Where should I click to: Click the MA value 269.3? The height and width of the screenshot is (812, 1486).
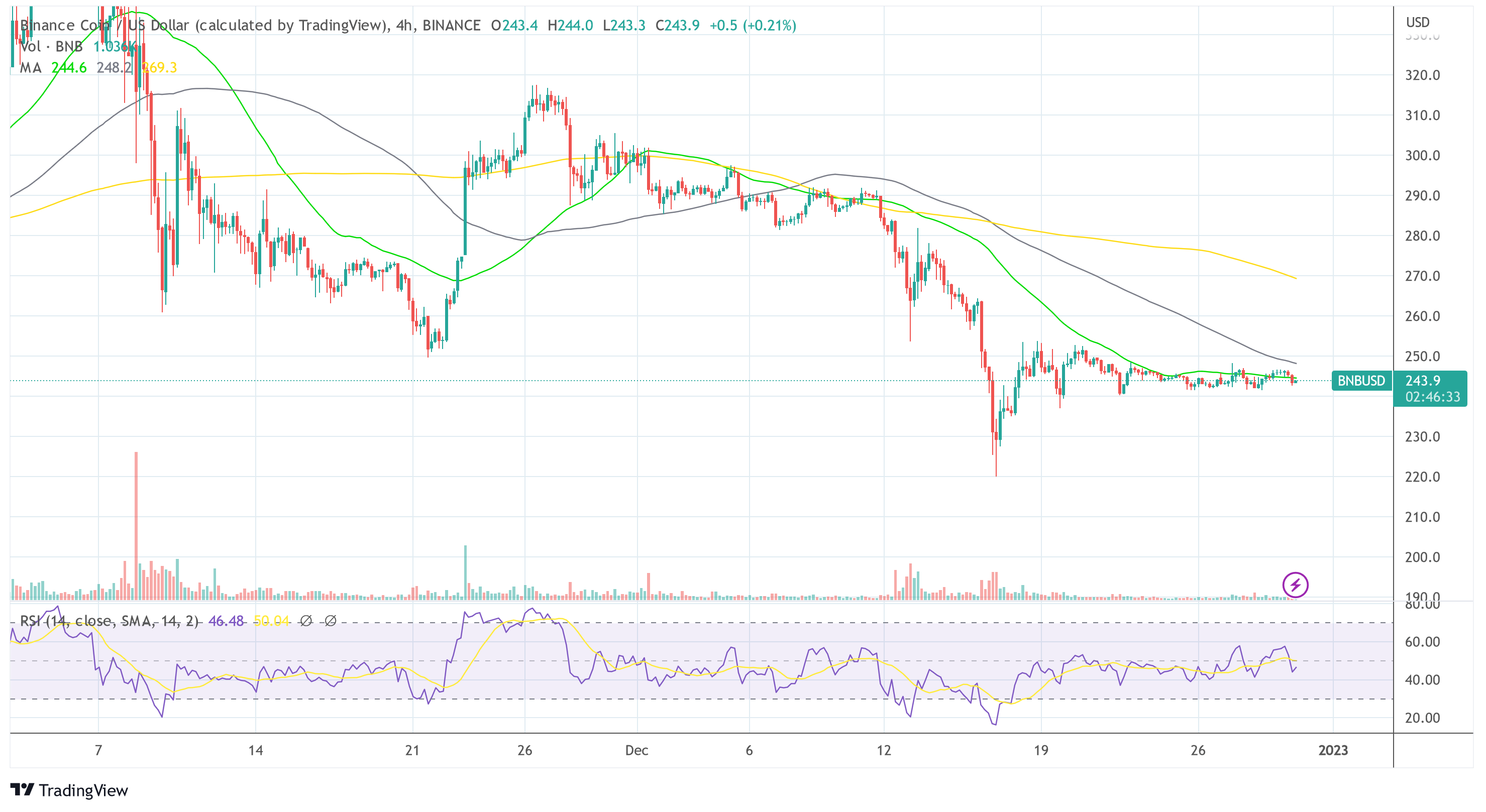160,67
